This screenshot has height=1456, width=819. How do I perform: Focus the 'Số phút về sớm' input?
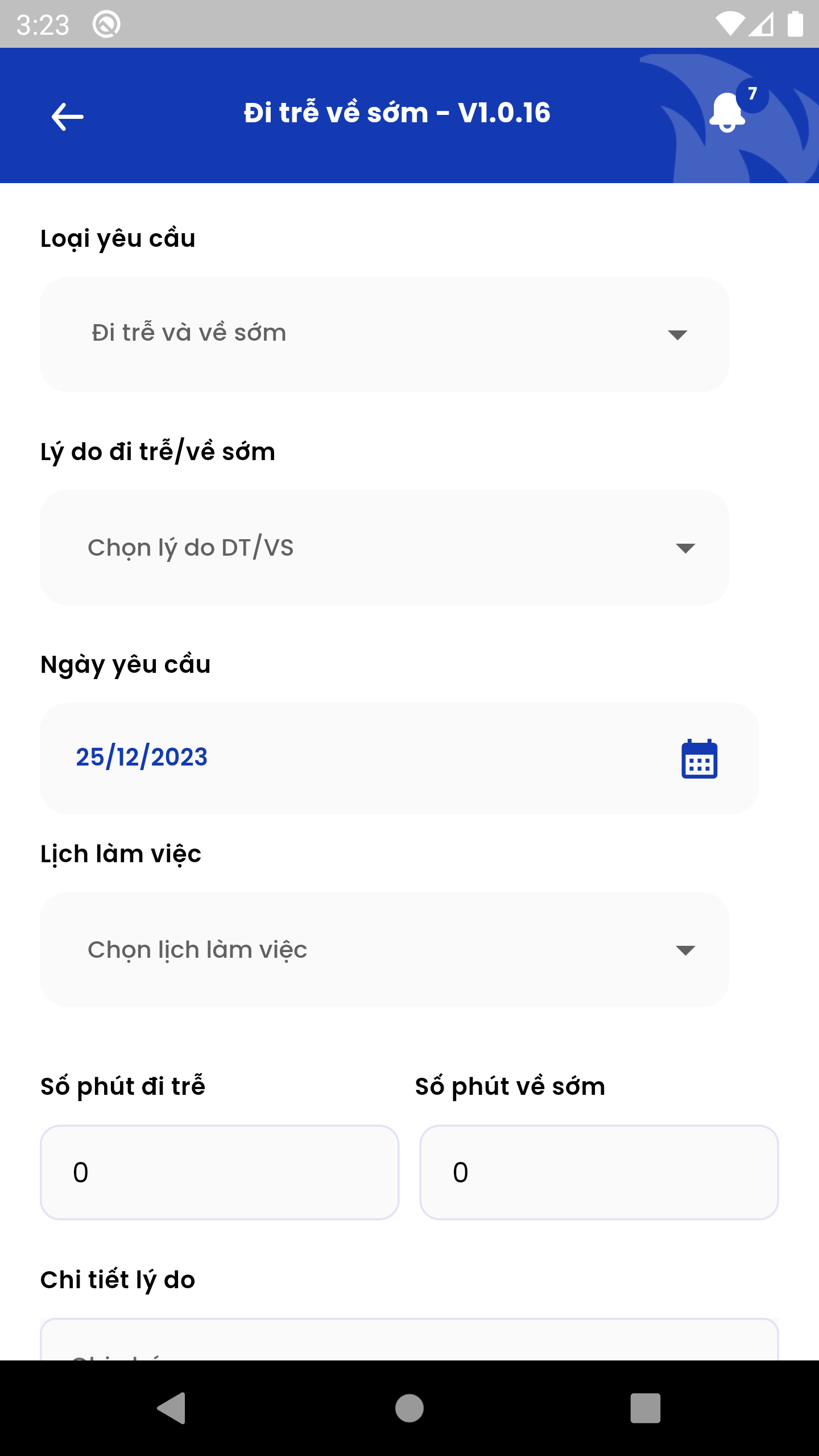tap(599, 1172)
